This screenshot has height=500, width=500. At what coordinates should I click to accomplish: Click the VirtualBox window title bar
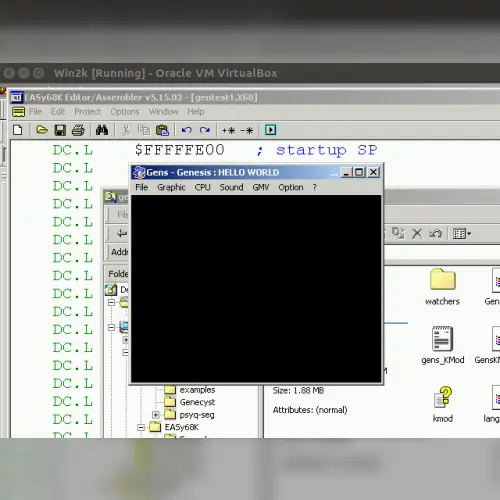click(250, 73)
